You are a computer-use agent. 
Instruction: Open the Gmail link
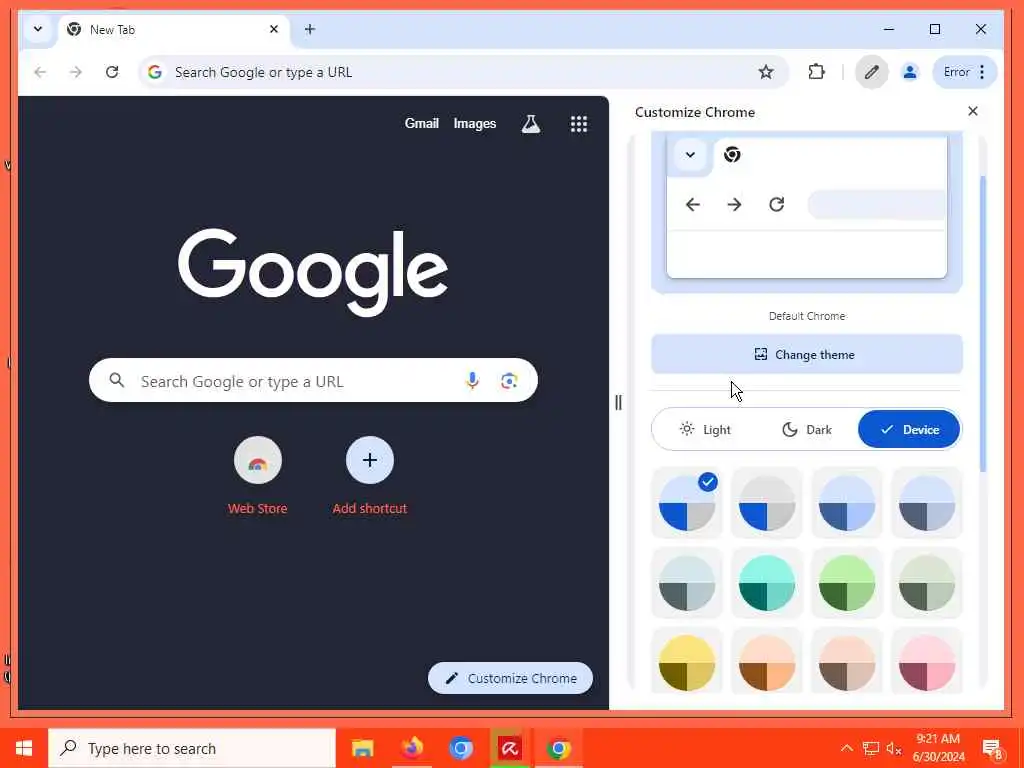tap(421, 123)
